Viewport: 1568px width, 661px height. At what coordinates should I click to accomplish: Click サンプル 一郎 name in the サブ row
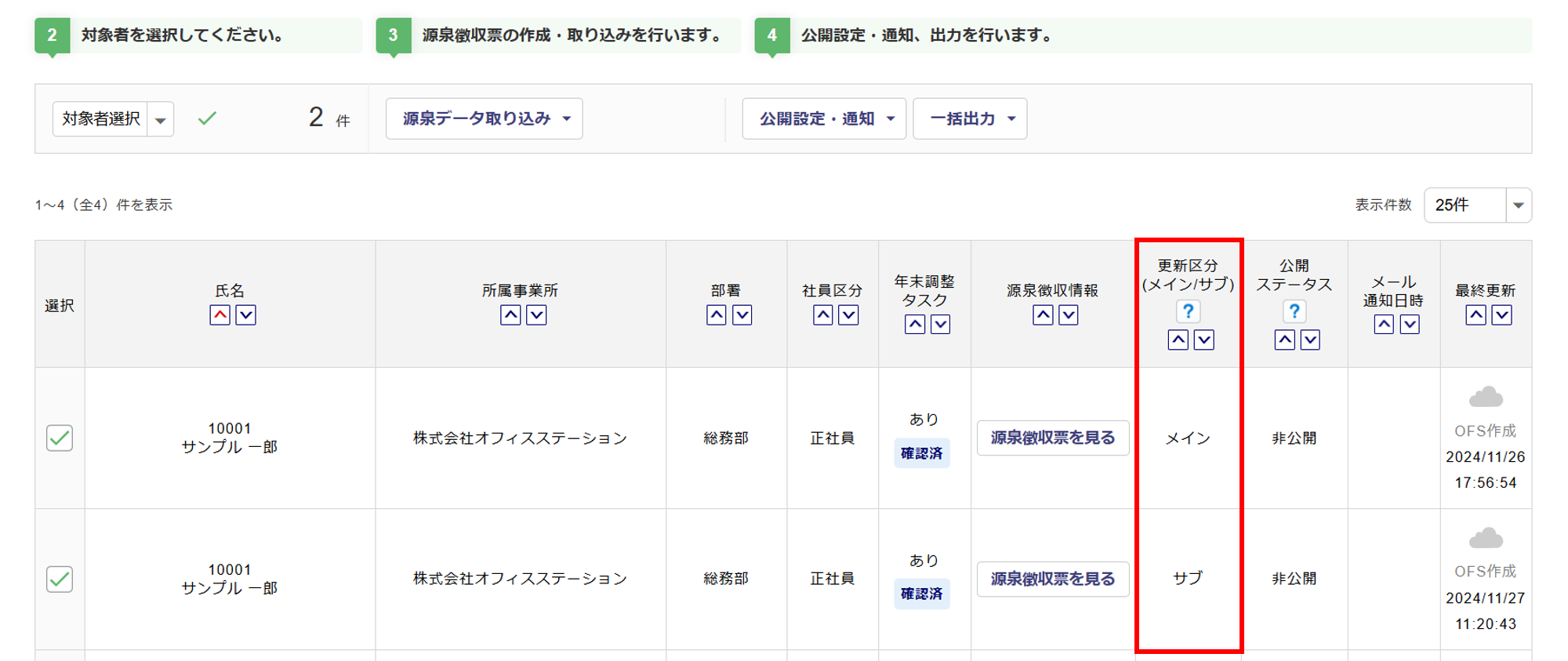(230, 588)
